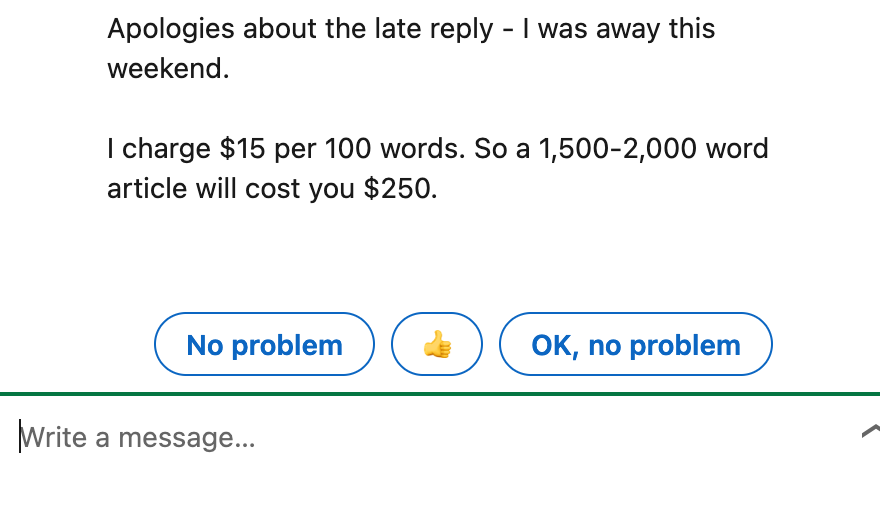Click the words "100 words." in message
Screen dimensions: 880x530
(395, 149)
